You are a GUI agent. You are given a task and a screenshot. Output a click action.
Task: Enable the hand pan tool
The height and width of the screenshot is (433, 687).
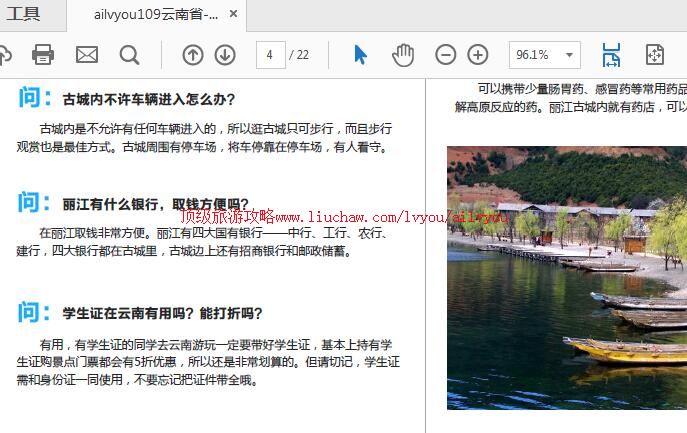pos(402,55)
